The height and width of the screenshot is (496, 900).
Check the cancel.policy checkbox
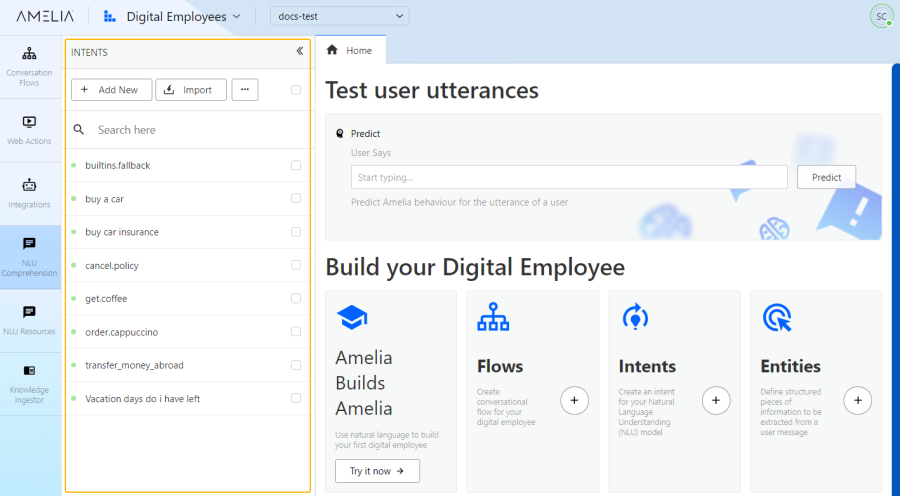pos(296,265)
